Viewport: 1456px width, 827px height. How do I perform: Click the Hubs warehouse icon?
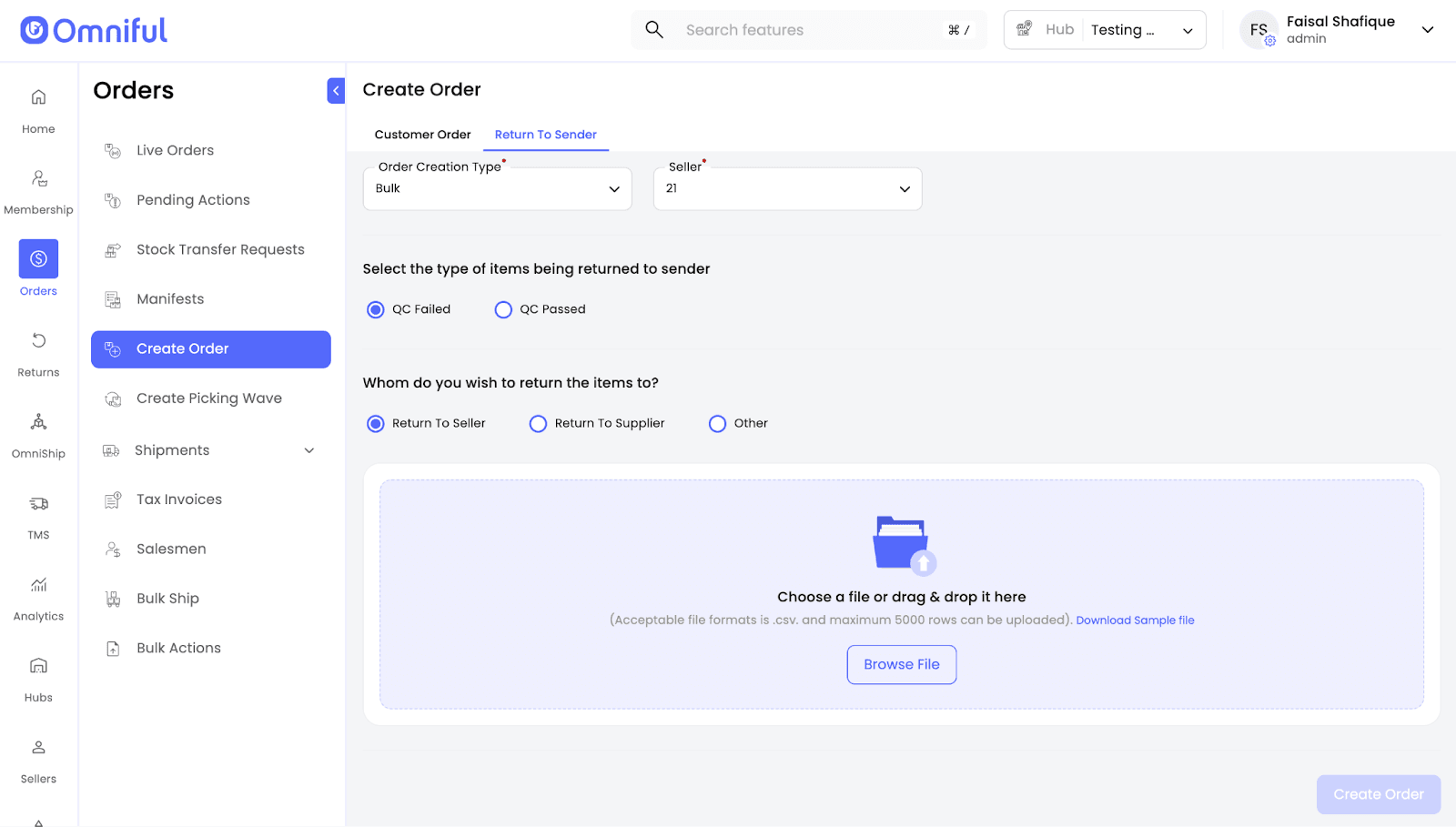coord(38,666)
